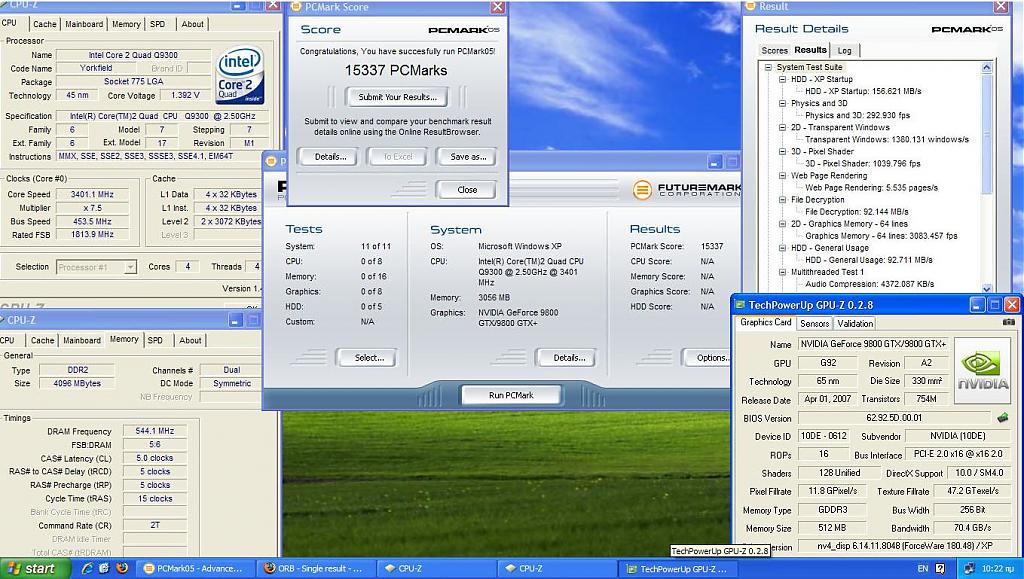Collapse the System Test Suite node
This screenshot has height=579, width=1024.
(x=769, y=67)
